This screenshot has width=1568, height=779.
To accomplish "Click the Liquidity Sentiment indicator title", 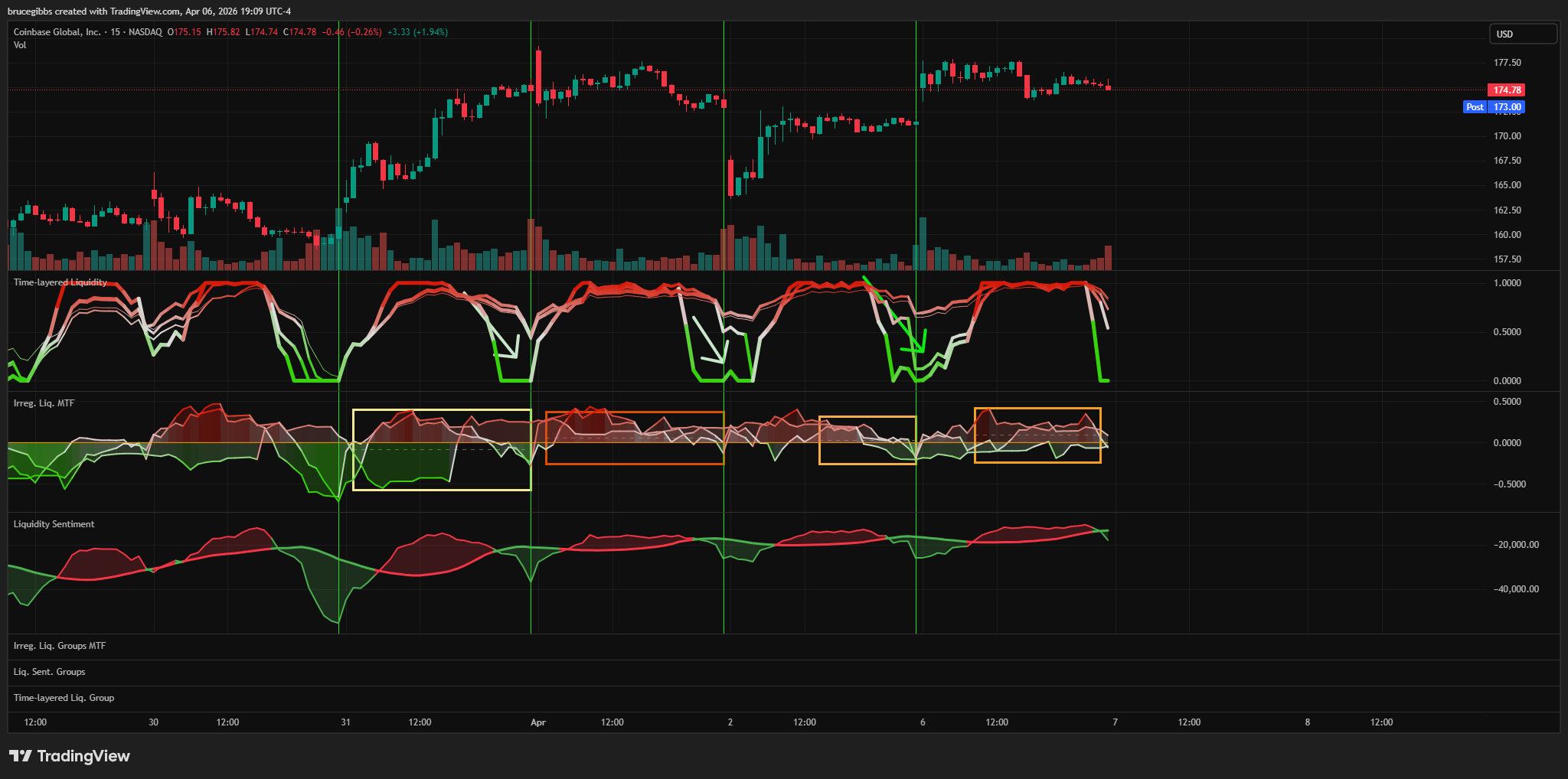I will click(x=54, y=524).
